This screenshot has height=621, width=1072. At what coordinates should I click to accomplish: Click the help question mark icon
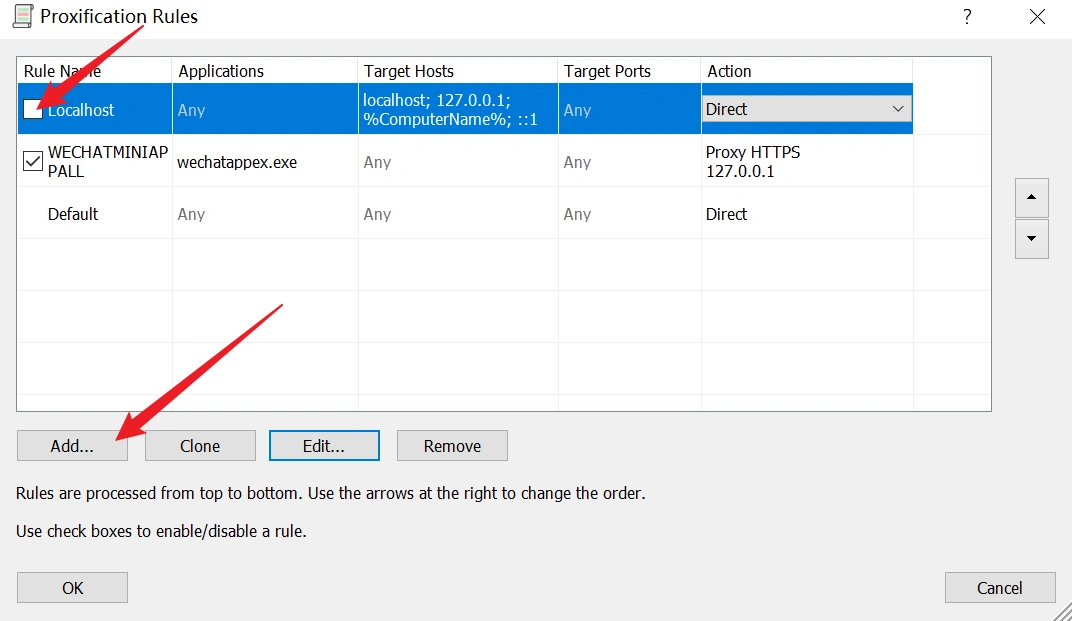point(967,16)
